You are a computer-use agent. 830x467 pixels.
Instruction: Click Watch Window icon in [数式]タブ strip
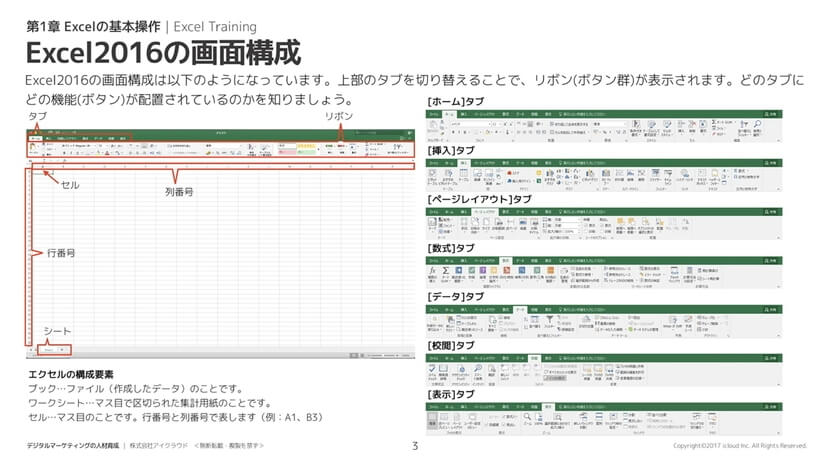(674, 271)
